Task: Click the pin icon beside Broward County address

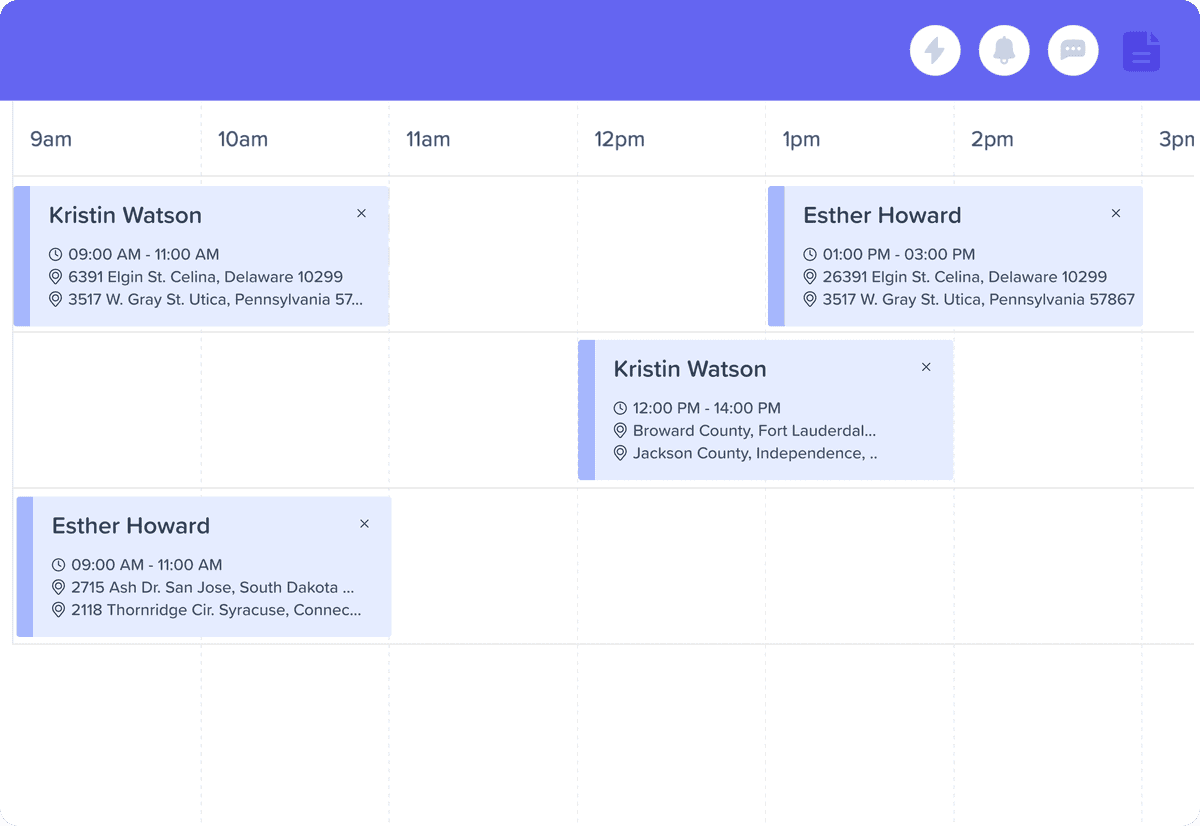Action: point(619,430)
